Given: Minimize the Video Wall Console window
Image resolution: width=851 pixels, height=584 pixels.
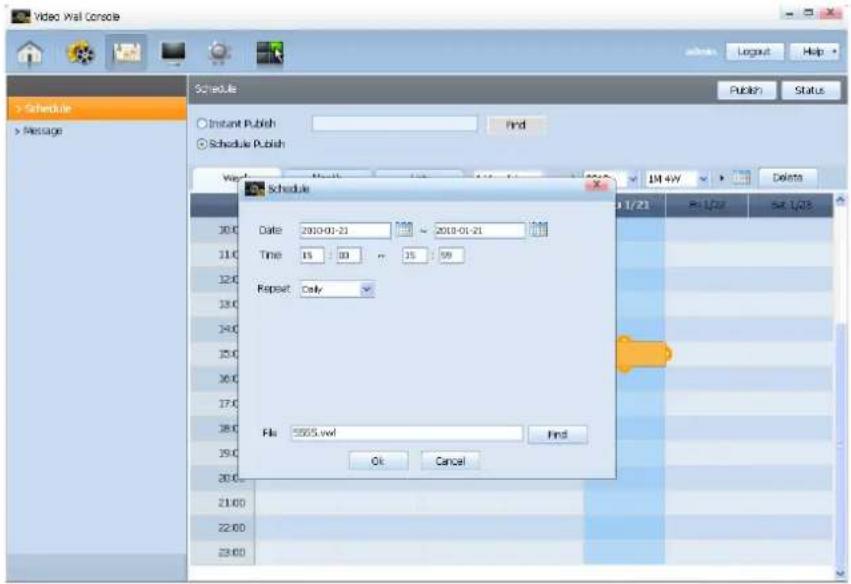Looking at the screenshot, I should (790, 14).
